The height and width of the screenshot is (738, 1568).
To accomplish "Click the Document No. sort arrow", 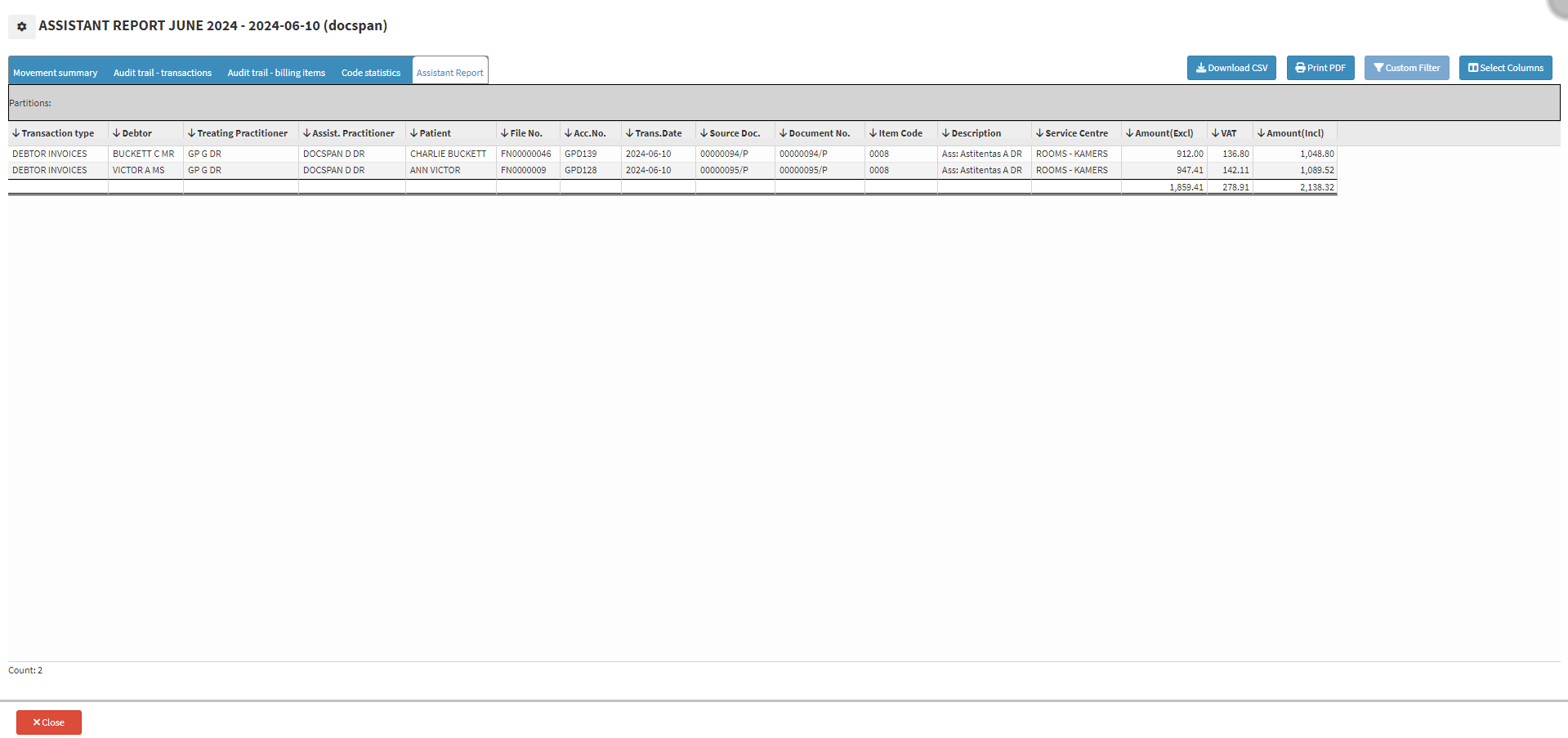I will (x=783, y=133).
